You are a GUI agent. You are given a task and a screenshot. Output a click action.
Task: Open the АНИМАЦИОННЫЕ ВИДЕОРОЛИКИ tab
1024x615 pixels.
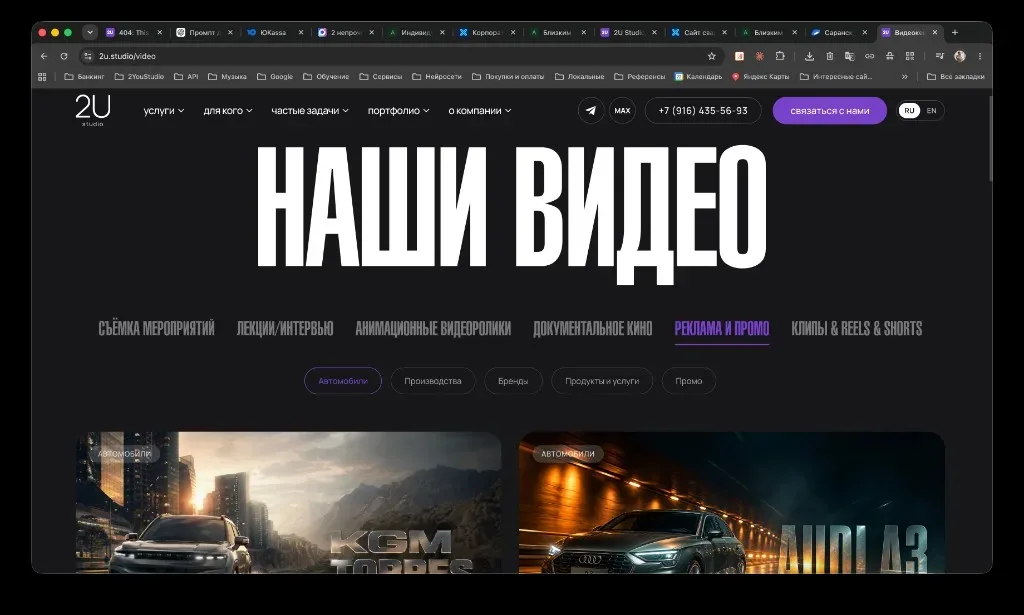coord(433,328)
